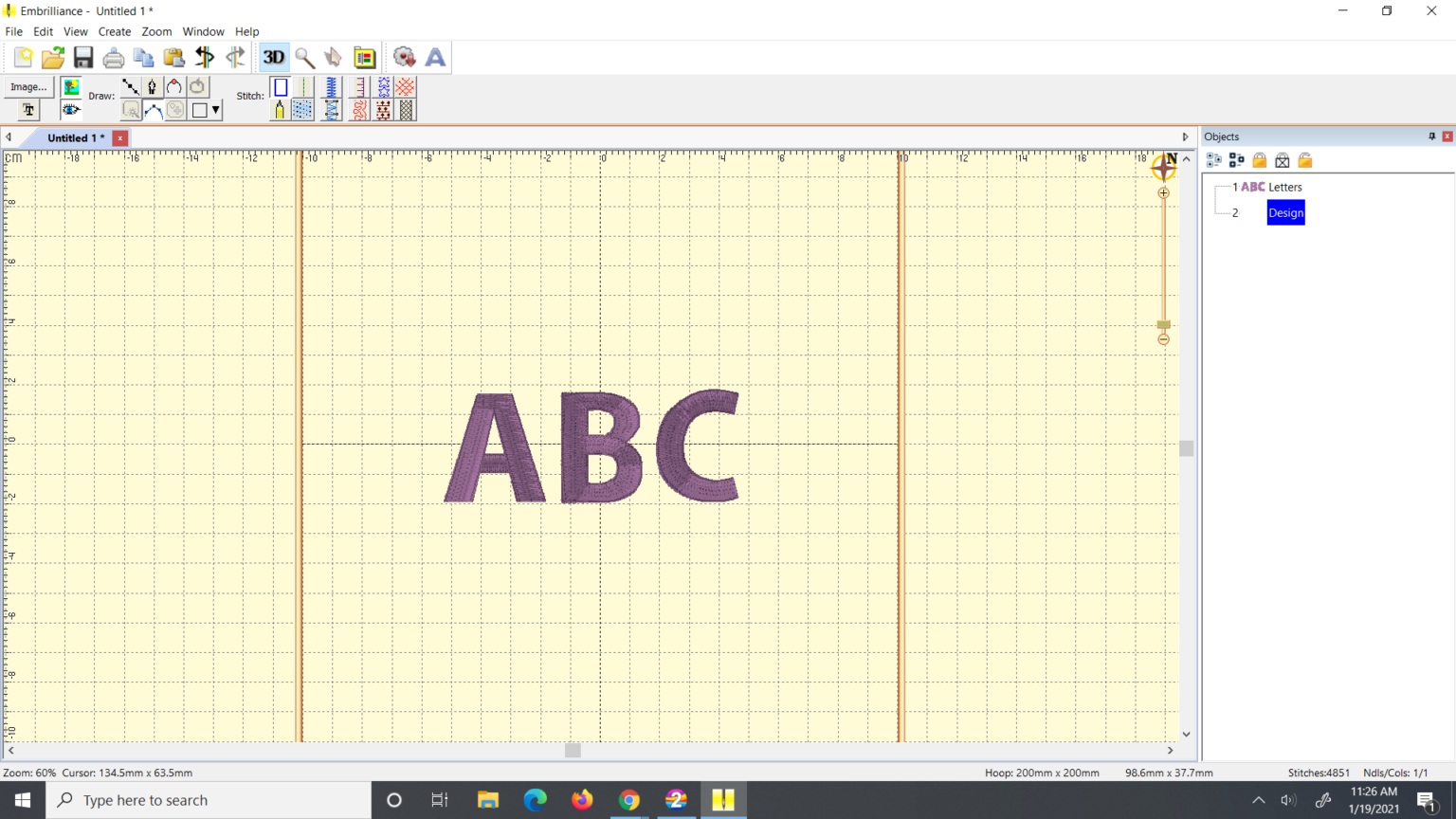1456x819 pixels.
Task: Open the thread palette chart icon
Action: pos(365,57)
